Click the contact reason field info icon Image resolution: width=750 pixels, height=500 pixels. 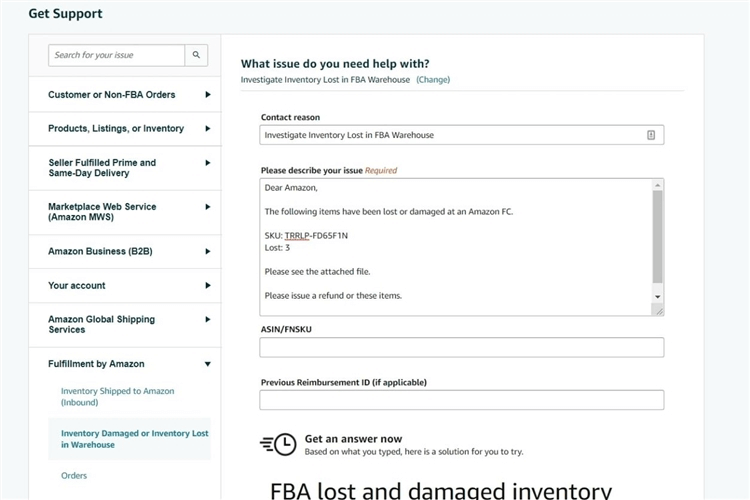coord(651,135)
